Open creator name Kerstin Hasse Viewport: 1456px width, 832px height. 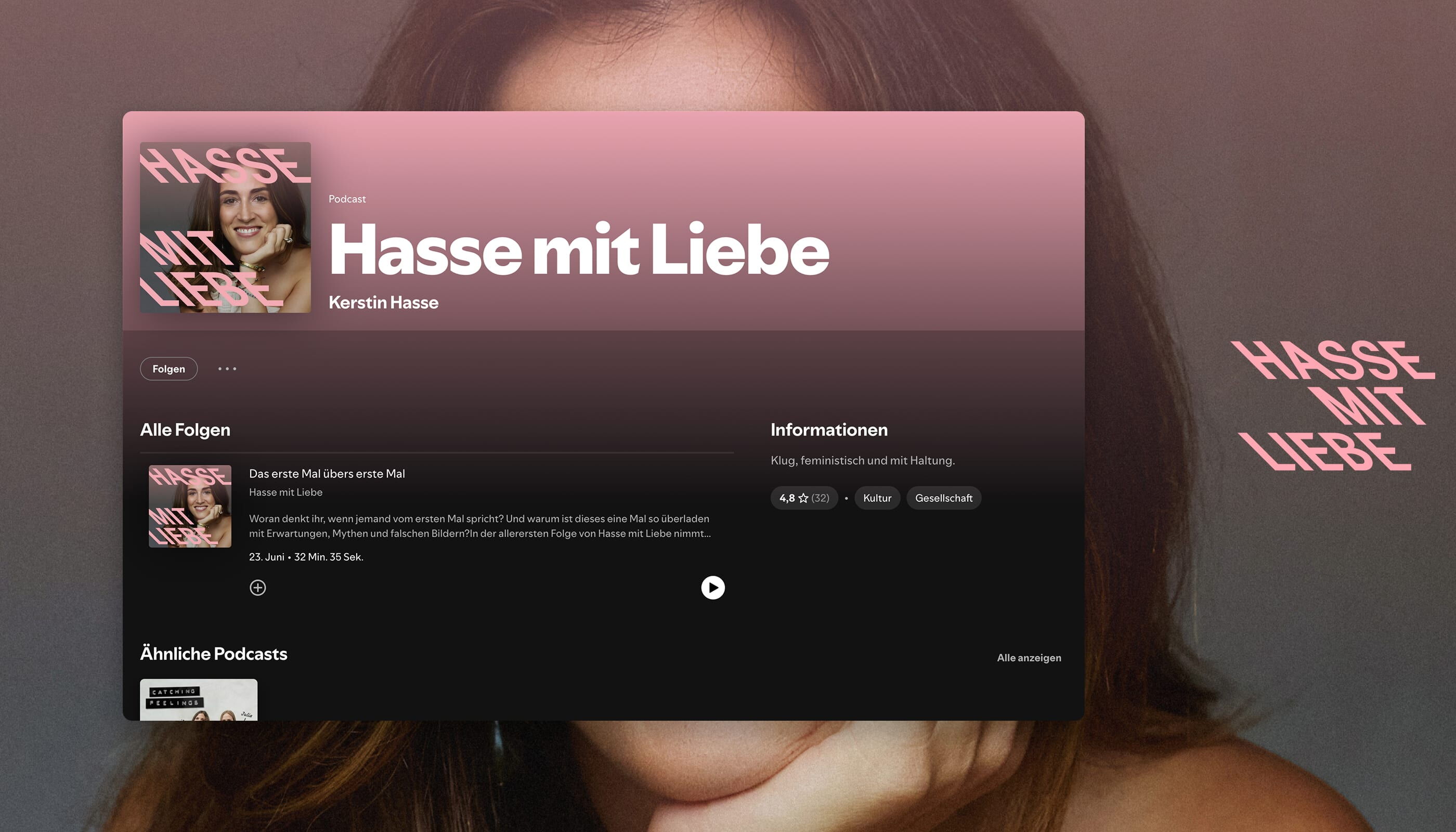383,302
